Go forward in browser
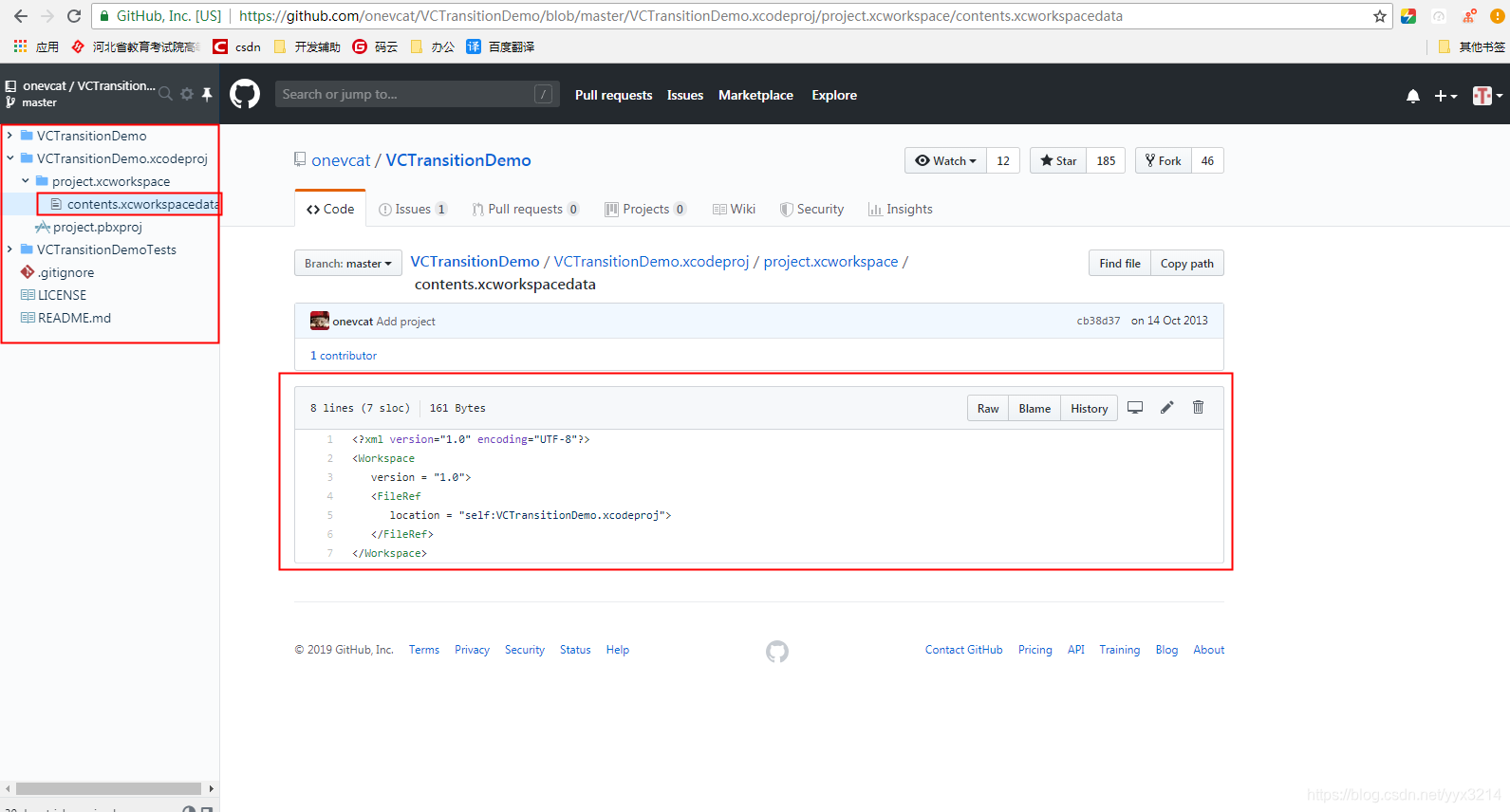The width and height of the screenshot is (1510, 812). point(47,16)
